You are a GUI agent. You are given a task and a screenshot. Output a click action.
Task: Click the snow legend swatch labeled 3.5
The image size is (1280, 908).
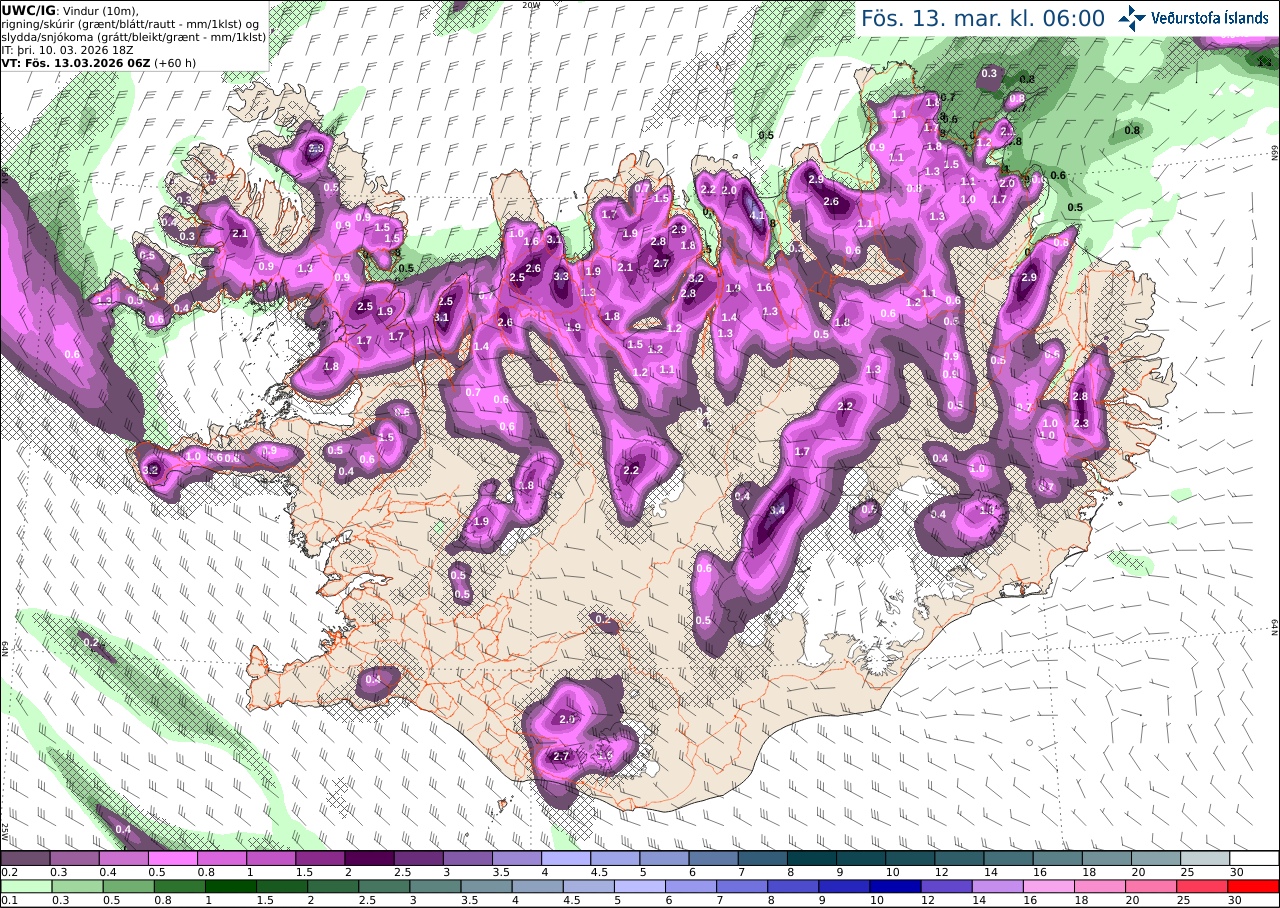(517, 858)
